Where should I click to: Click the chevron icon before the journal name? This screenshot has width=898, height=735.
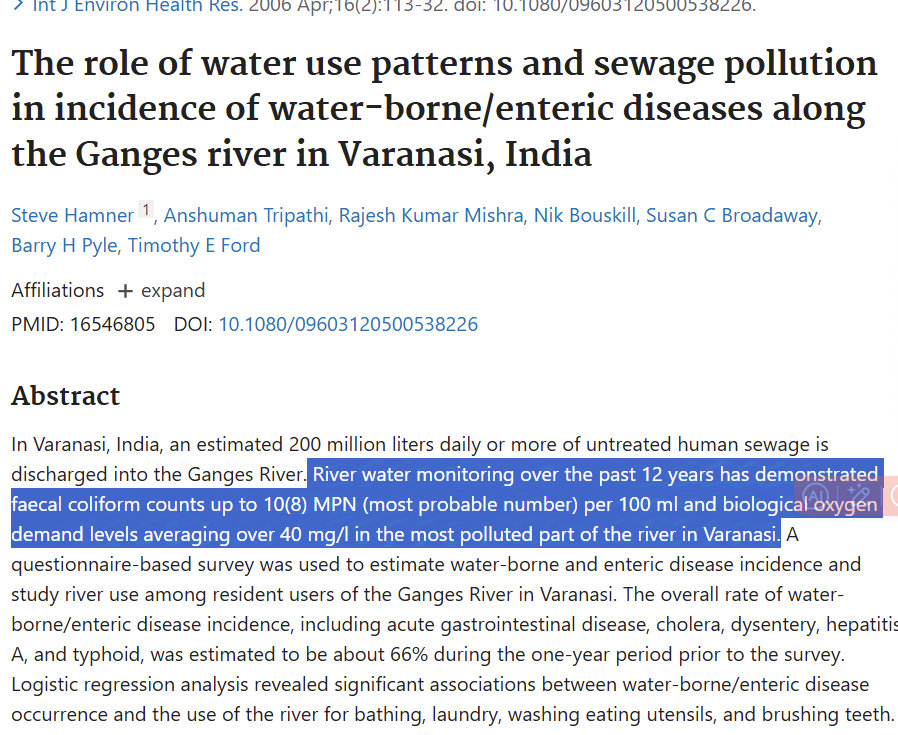[x=18, y=5]
